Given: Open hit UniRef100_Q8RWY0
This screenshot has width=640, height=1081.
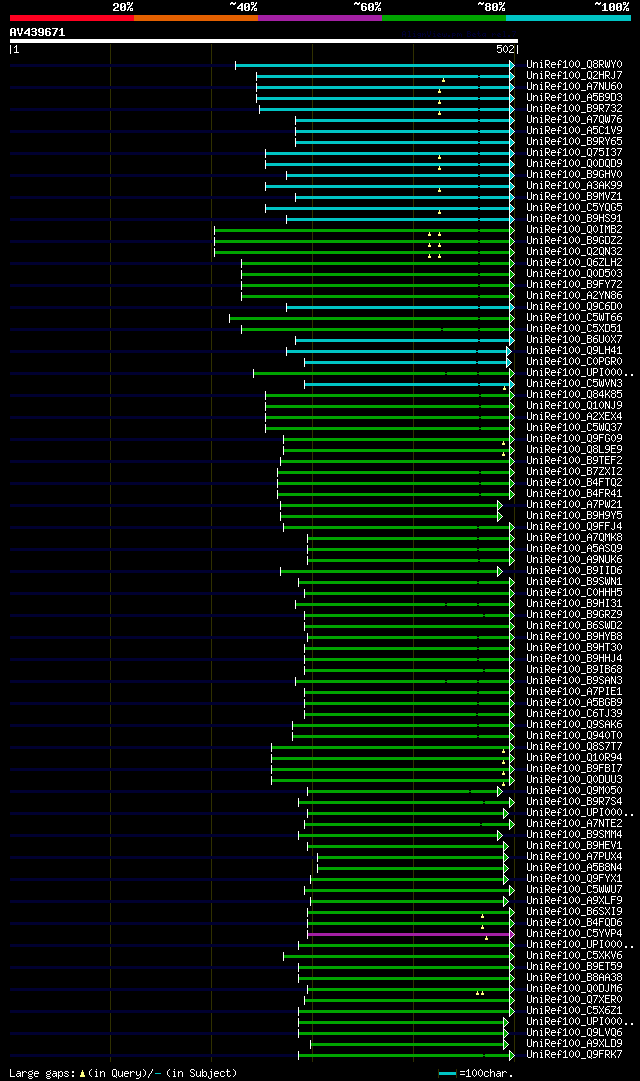Looking at the screenshot, I should tap(574, 65).
